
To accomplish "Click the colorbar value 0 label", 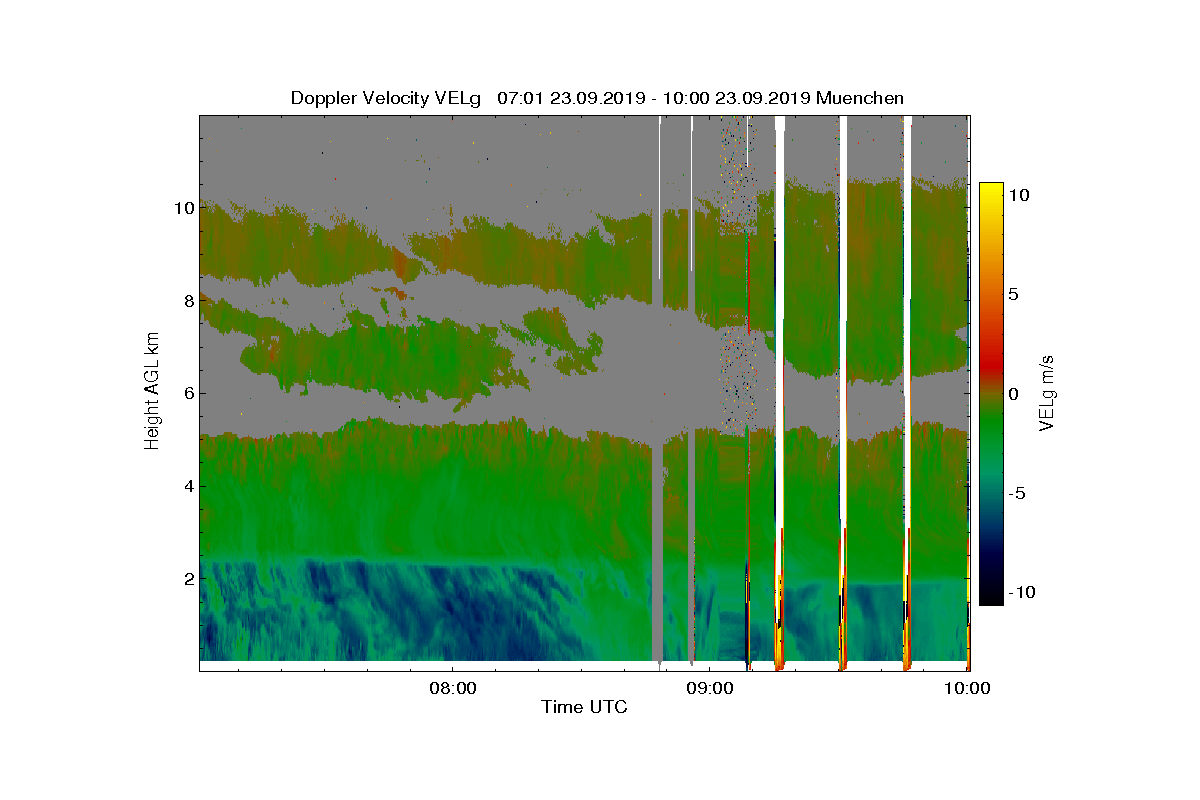I will pos(1013,393).
